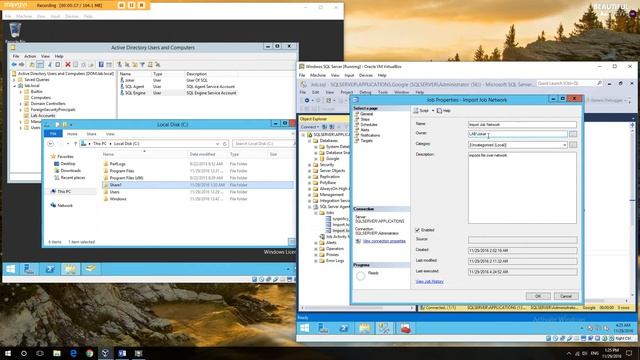
Task: Click the Cortana search circle on host taskbar
Action: coord(24,353)
